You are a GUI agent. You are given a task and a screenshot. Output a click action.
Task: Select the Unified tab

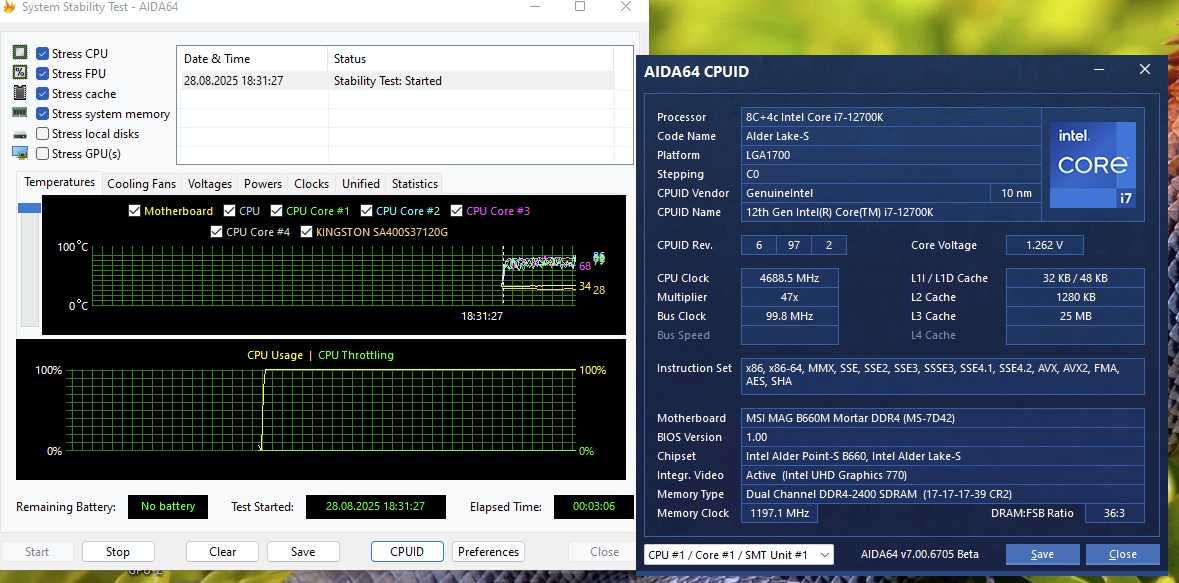361,184
